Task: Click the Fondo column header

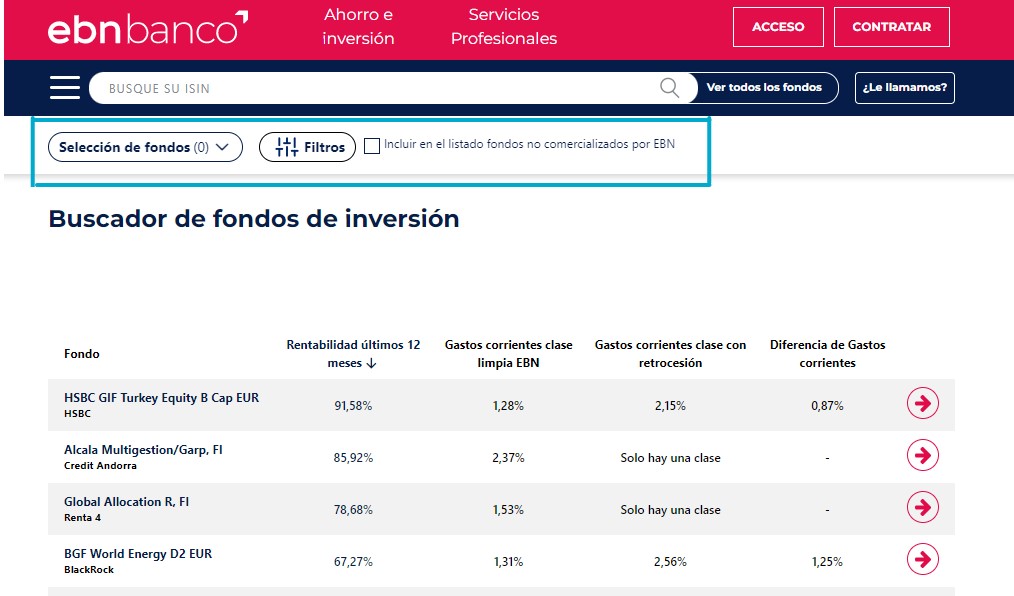Action: click(x=82, y=354)
